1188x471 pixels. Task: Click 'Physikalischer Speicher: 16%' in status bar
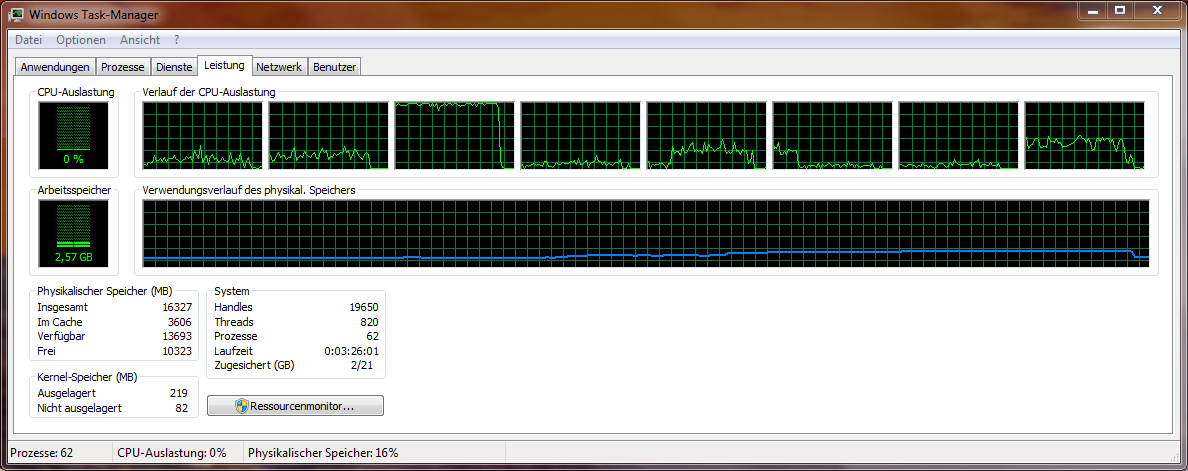coord(324,453)
